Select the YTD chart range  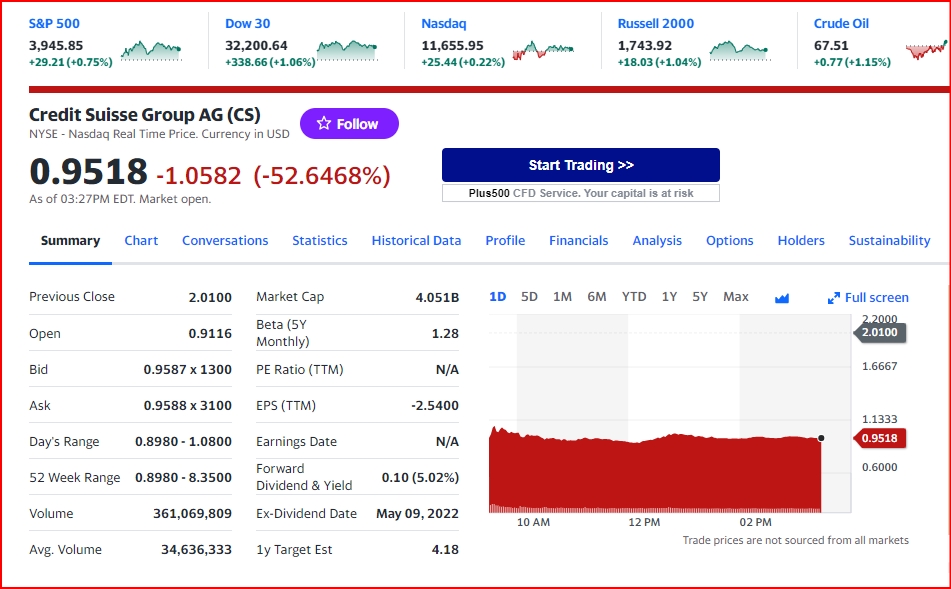(634, 297)
